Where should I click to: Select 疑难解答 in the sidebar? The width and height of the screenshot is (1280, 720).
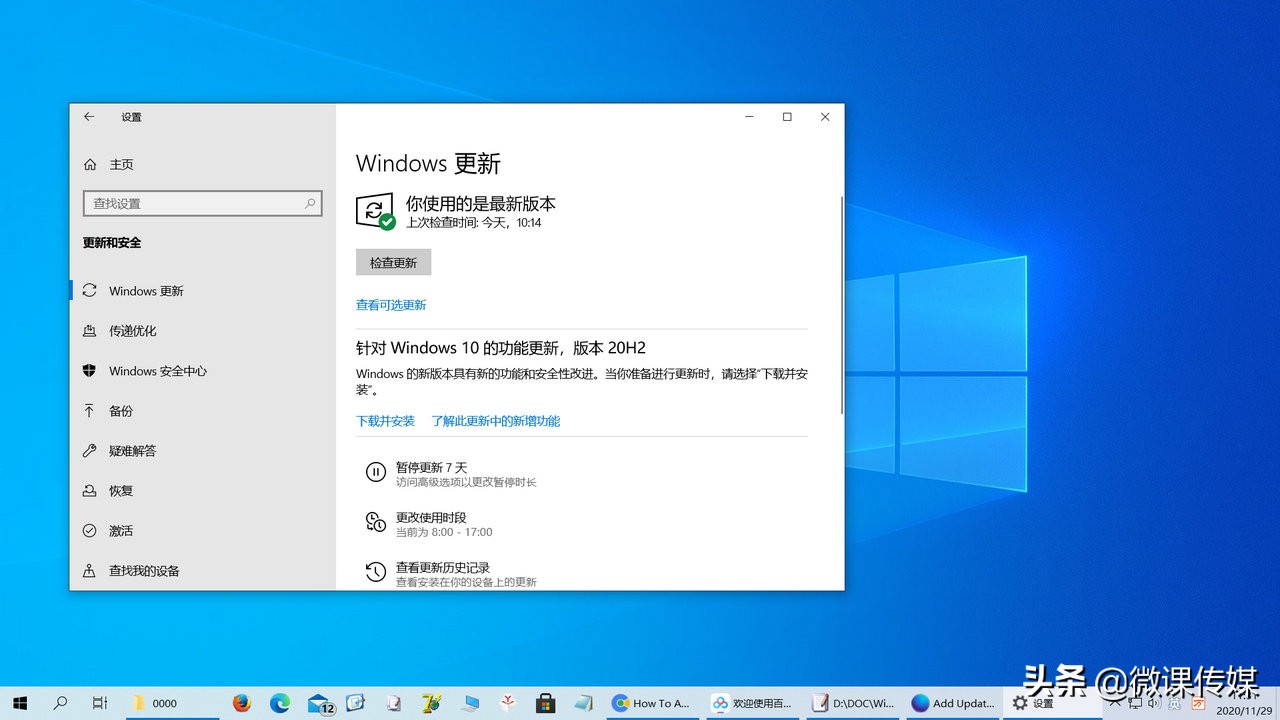(133, 451)
